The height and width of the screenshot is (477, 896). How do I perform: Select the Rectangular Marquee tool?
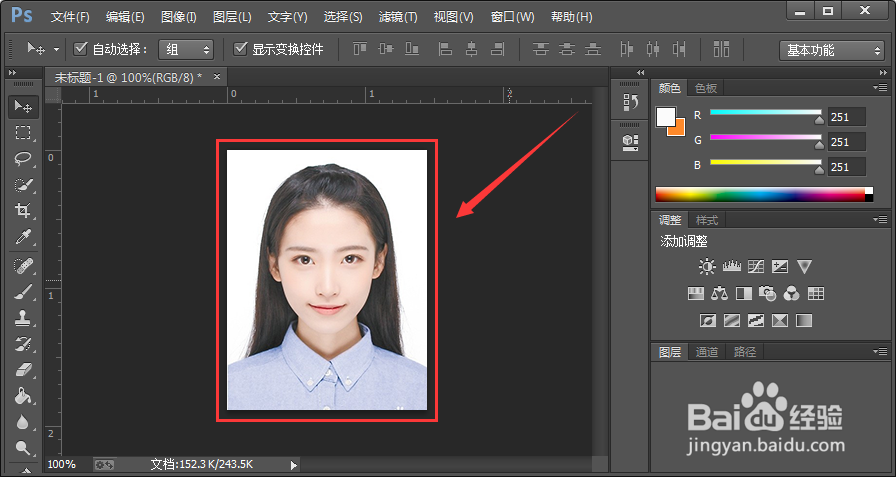23,133
